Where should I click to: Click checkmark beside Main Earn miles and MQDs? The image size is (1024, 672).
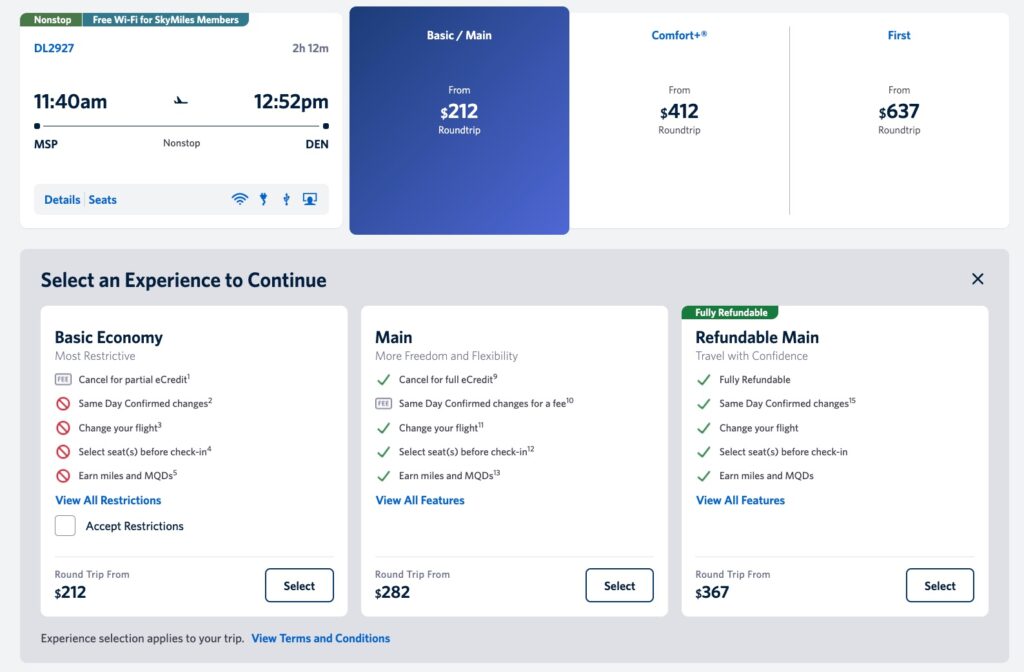(383, 476)
